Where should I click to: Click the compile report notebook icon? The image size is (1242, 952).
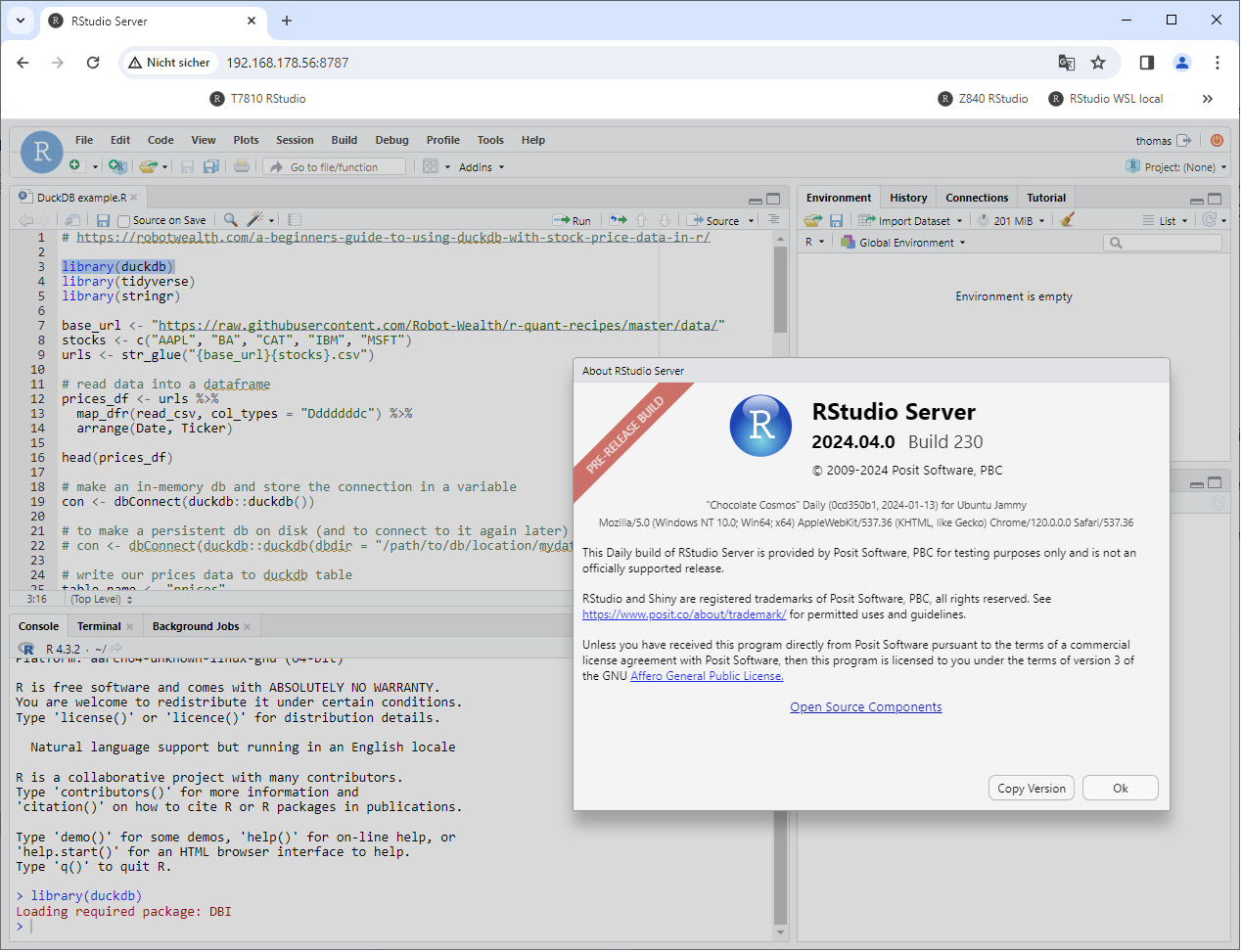pos(295,220)
